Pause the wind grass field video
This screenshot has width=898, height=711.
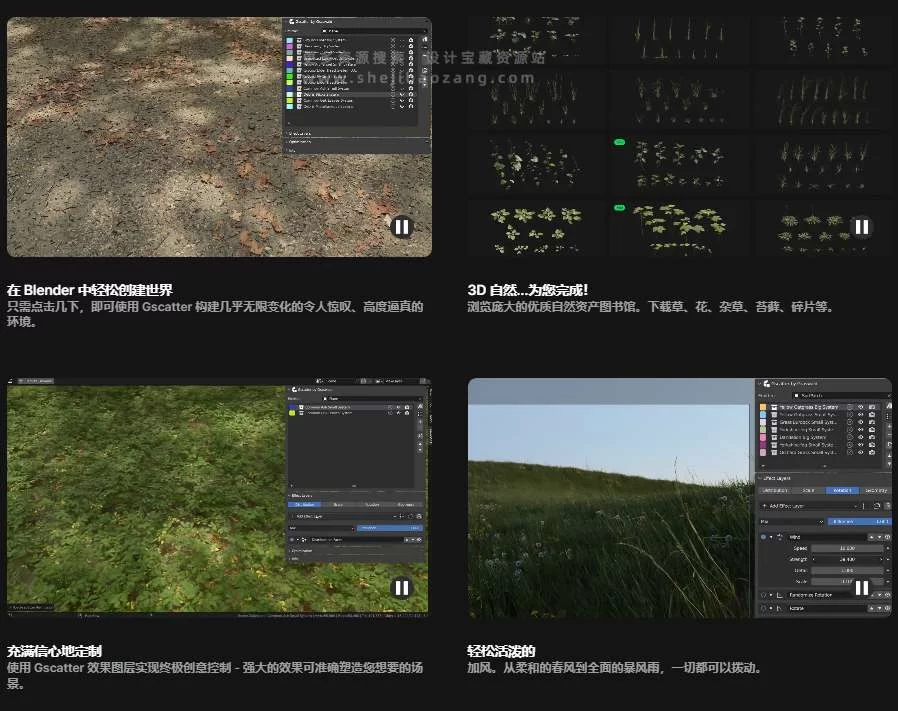(861, 588)
